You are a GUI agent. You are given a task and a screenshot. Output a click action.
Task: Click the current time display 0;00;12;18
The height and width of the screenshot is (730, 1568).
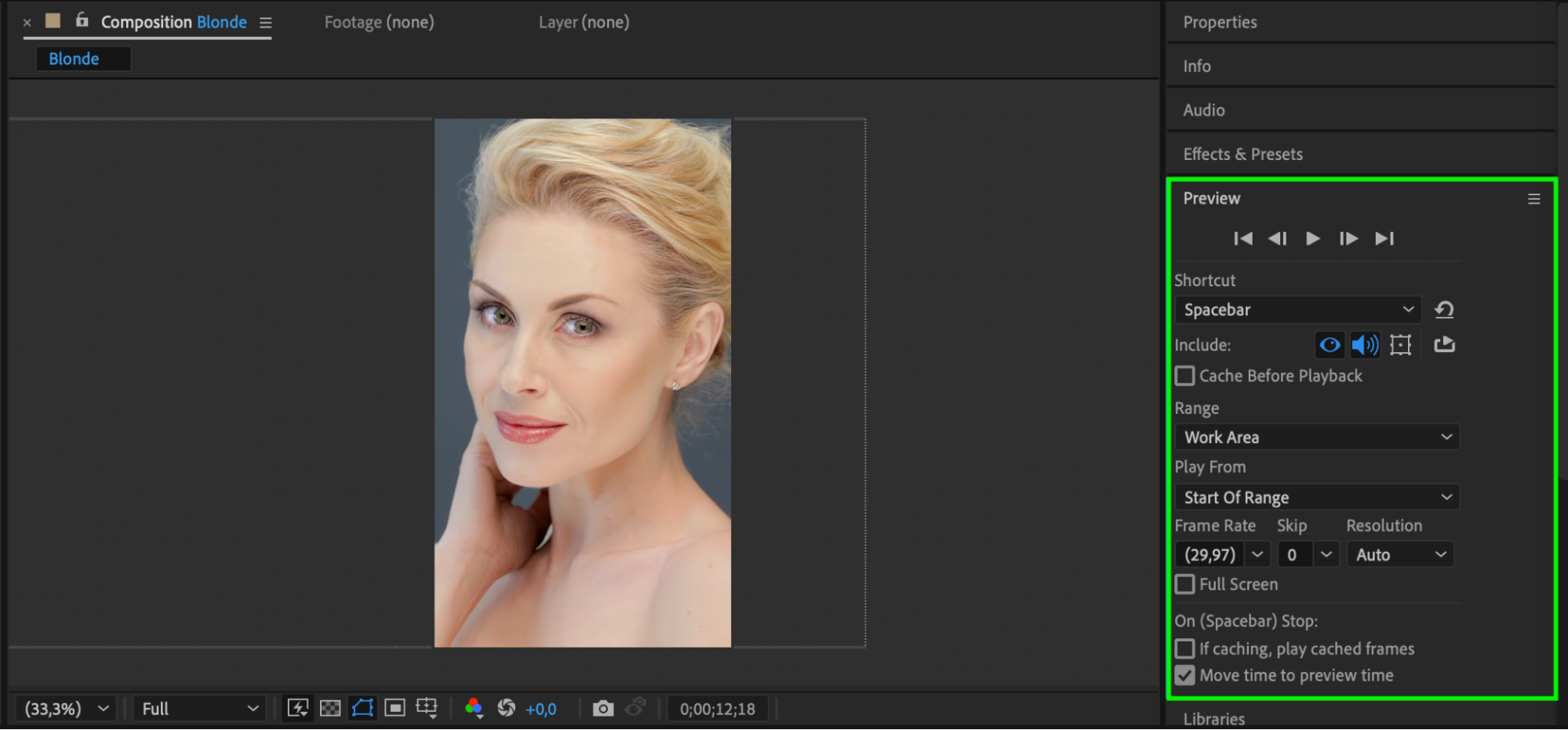tap(717, 709)
